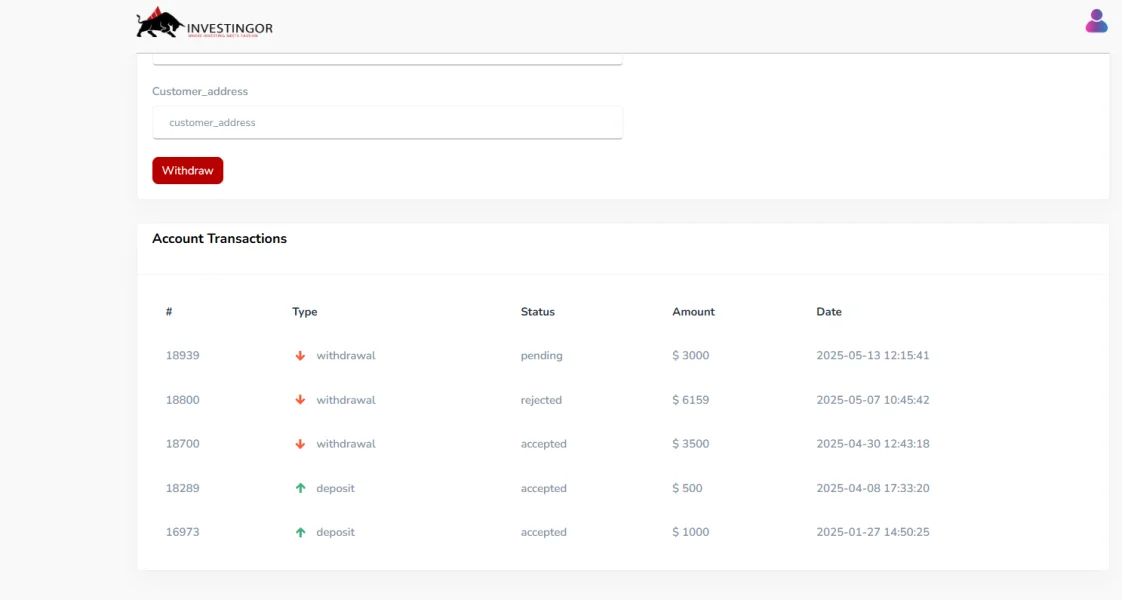1122x600 pixels.
Task: Focus the customer_address input field
Action: point(387,123)
